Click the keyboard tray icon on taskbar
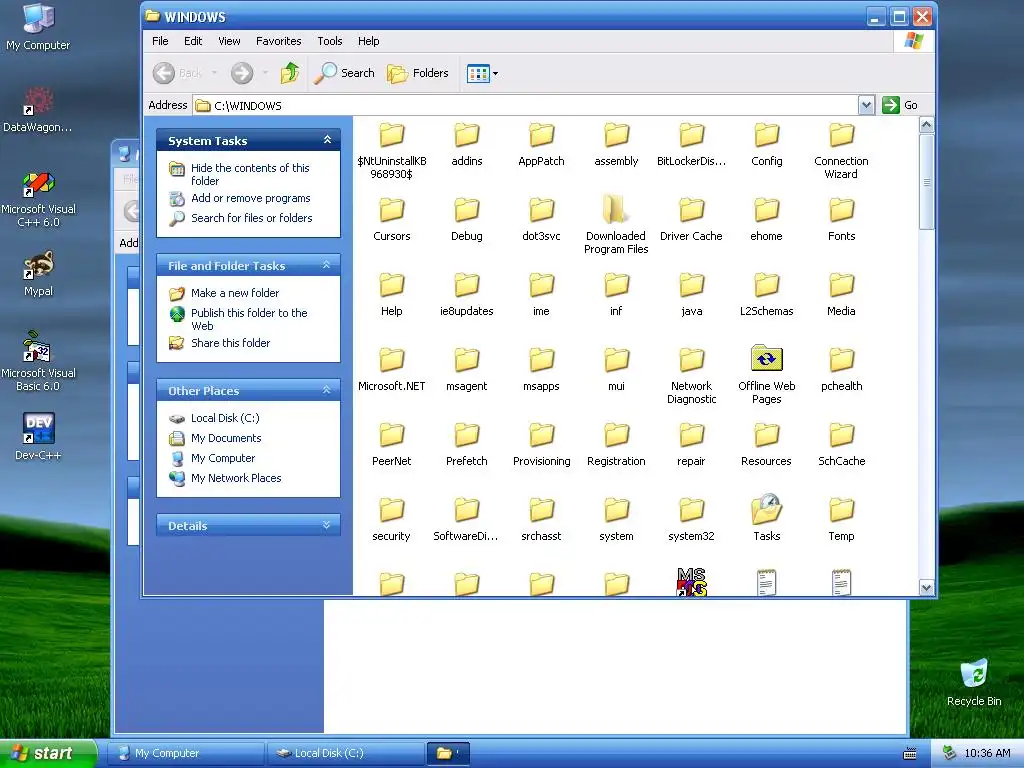This screenshot has height=768, width=1024. click(909, 754)
